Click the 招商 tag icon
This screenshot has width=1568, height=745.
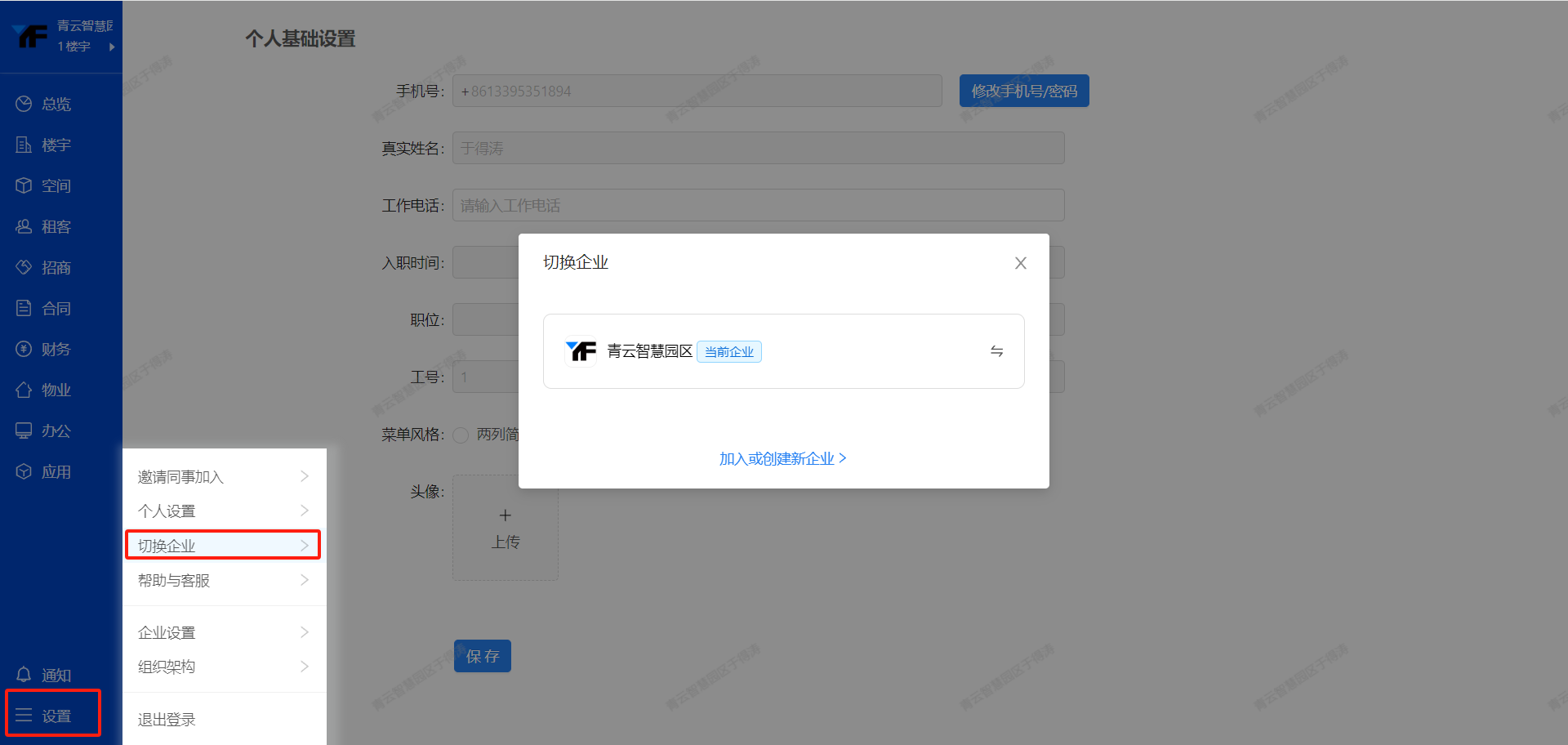[x=24, y=267]
